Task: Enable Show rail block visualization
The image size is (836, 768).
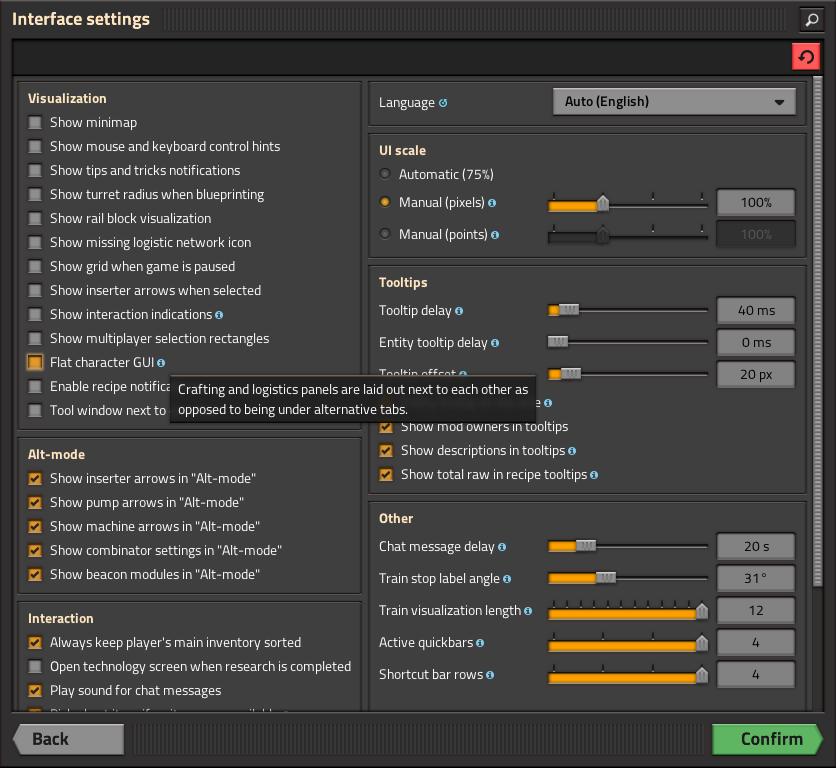Action: tap(35, 219)
